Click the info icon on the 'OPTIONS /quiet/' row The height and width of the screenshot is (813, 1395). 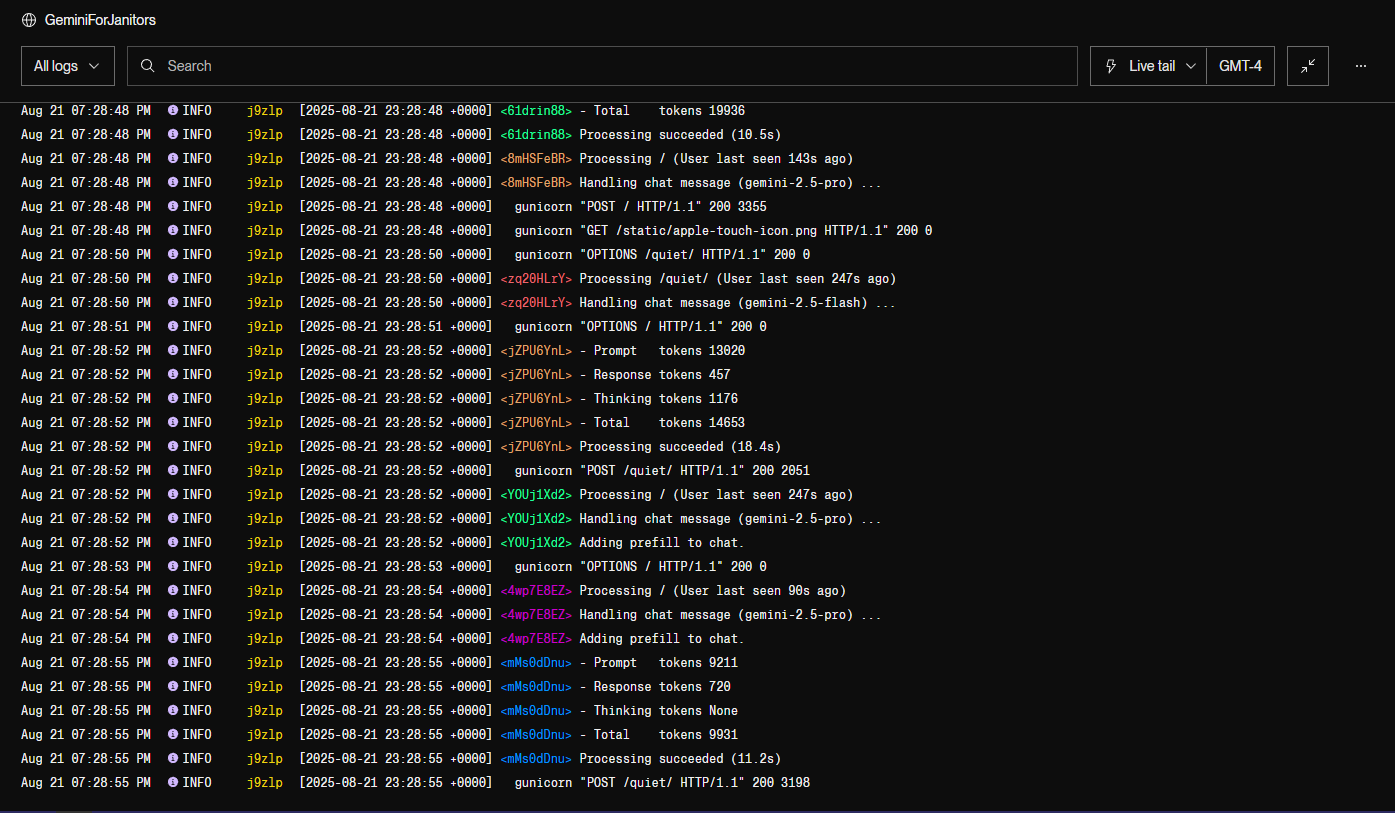173,255
